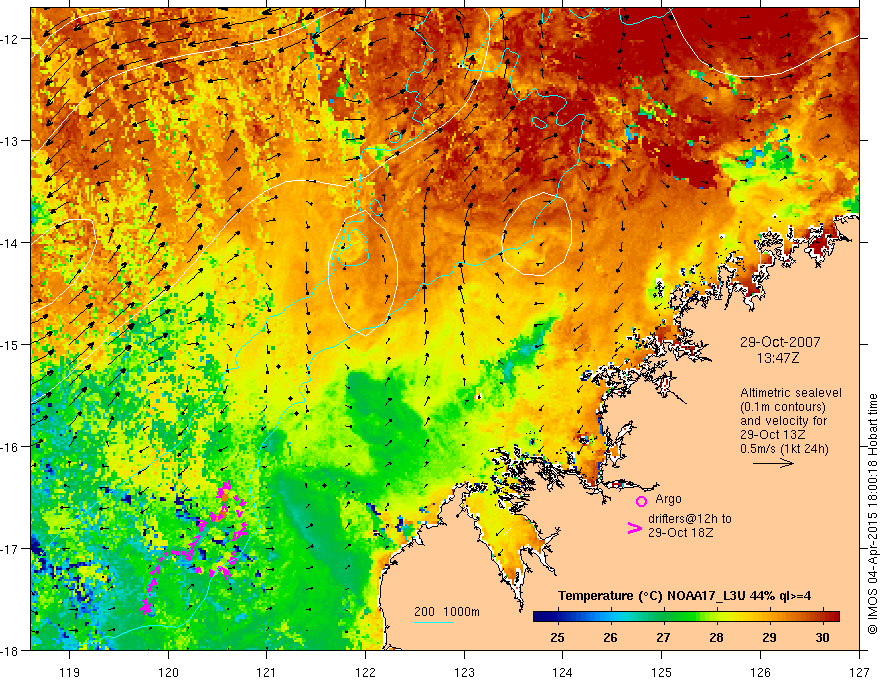This screenshot has width=880, height=680.
Task: Click the IMOS copyright vertical text
Action: click(872, 514)
